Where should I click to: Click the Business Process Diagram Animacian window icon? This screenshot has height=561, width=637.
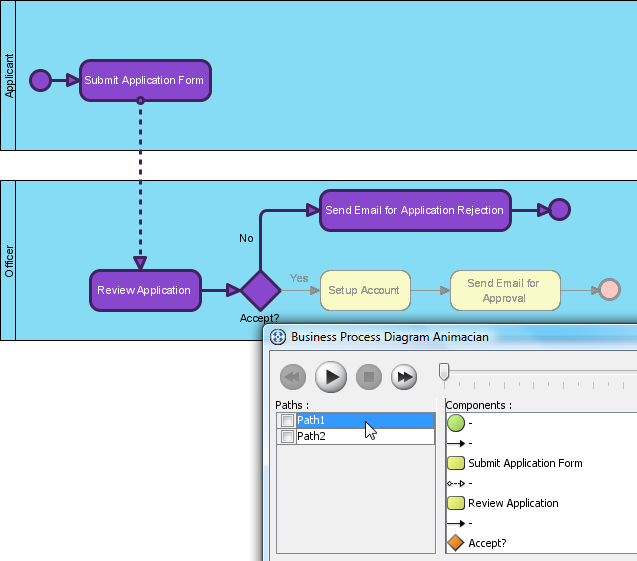click(x=278, y=337)
